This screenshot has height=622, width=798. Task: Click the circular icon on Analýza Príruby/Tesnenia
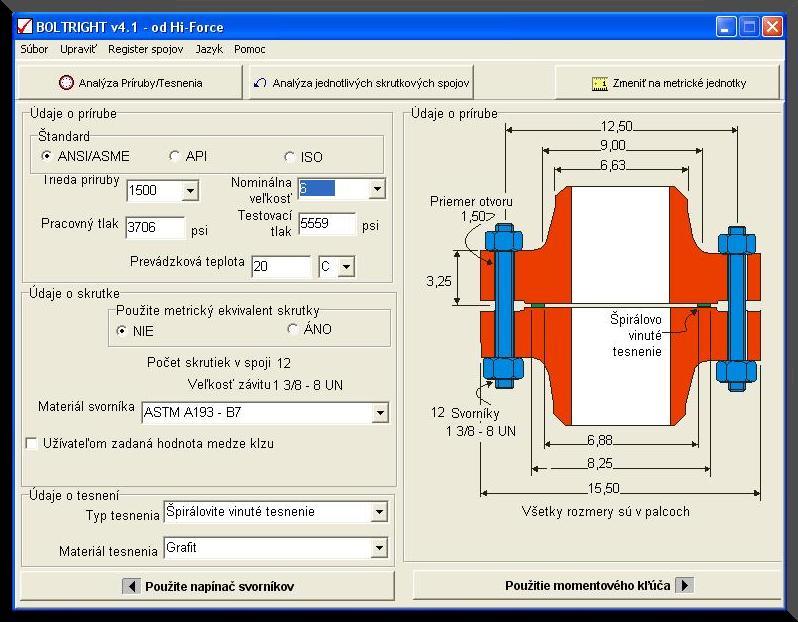66,83
